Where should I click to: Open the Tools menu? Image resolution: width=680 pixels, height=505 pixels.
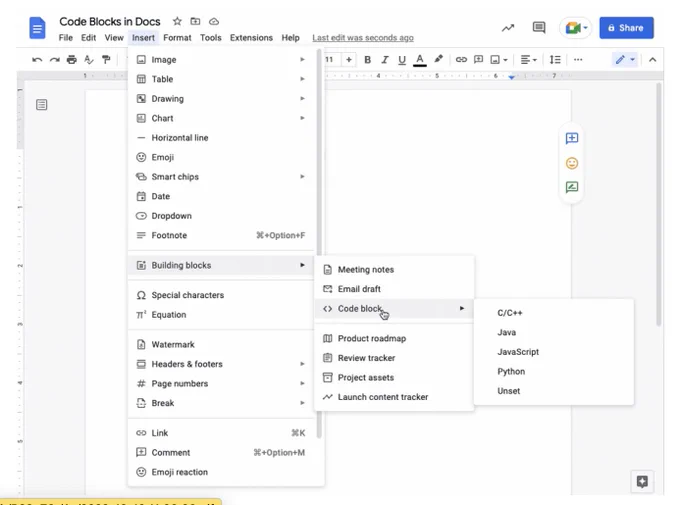211,38
